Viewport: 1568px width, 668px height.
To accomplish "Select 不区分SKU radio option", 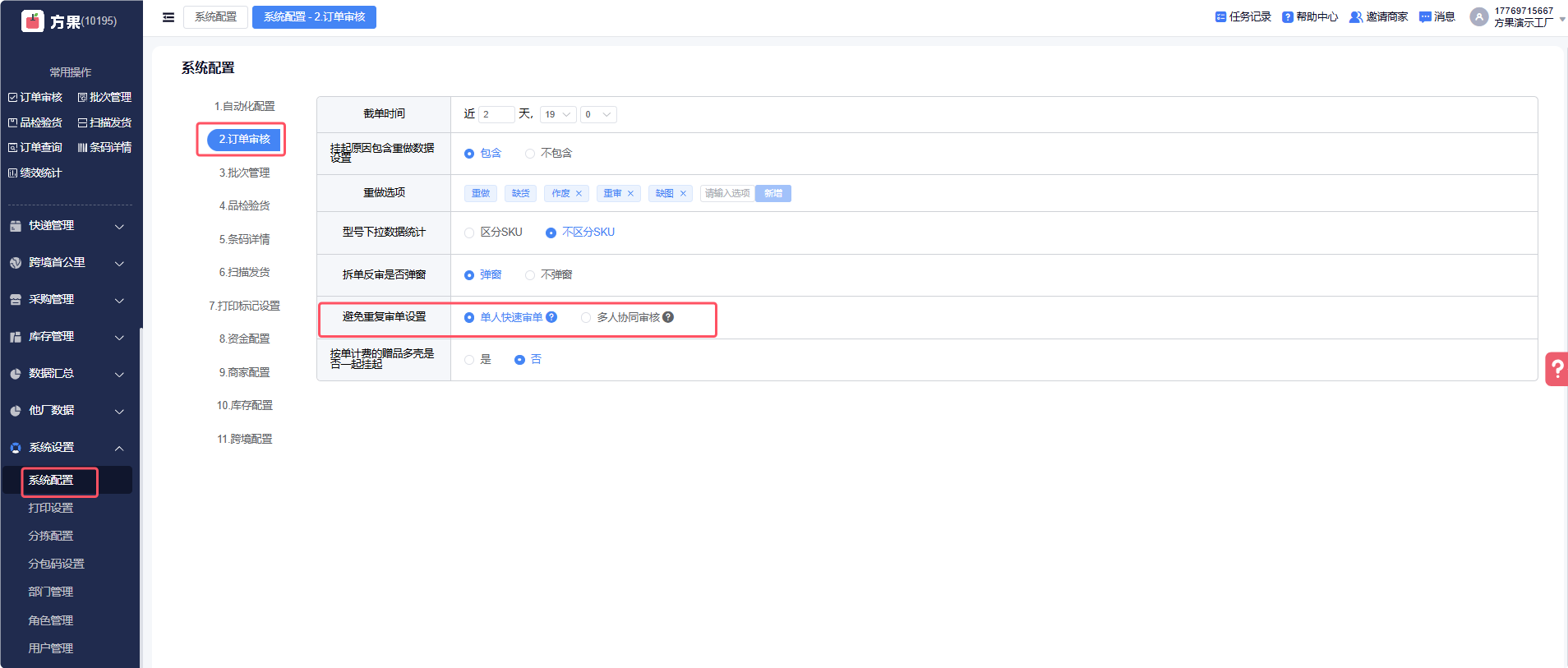I will pyautogui.click(x=551, y=233).
